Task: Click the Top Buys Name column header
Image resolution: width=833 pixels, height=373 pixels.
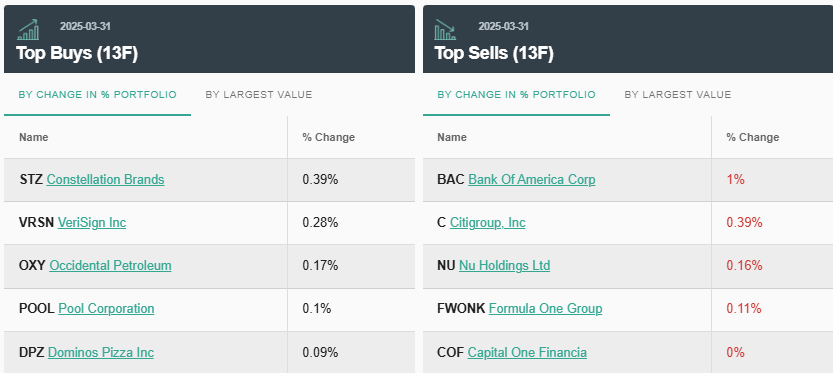Action: coord(33,137)
